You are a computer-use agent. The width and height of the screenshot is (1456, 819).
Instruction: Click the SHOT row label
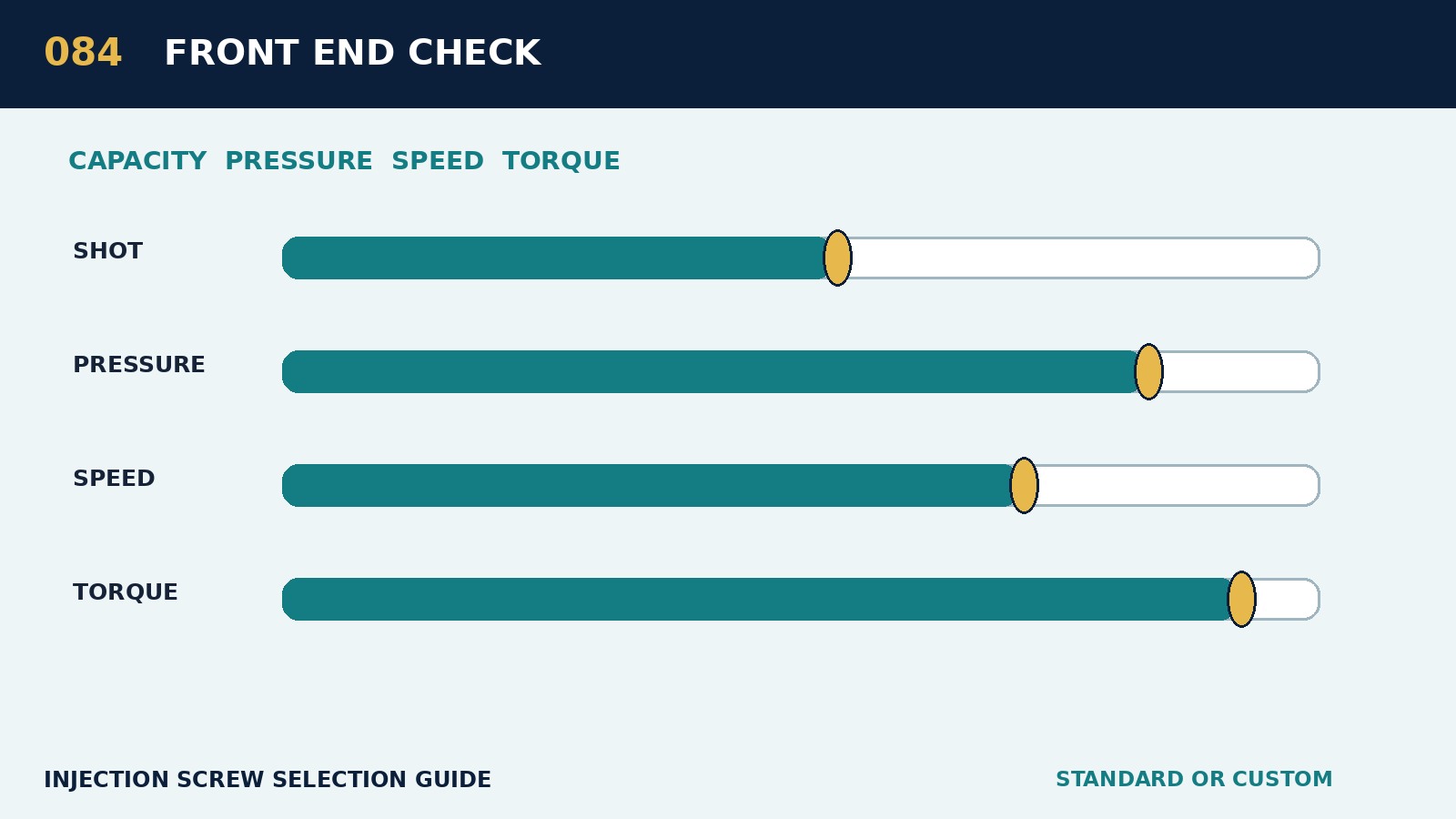pyautogui.click(x=107, y=251)
